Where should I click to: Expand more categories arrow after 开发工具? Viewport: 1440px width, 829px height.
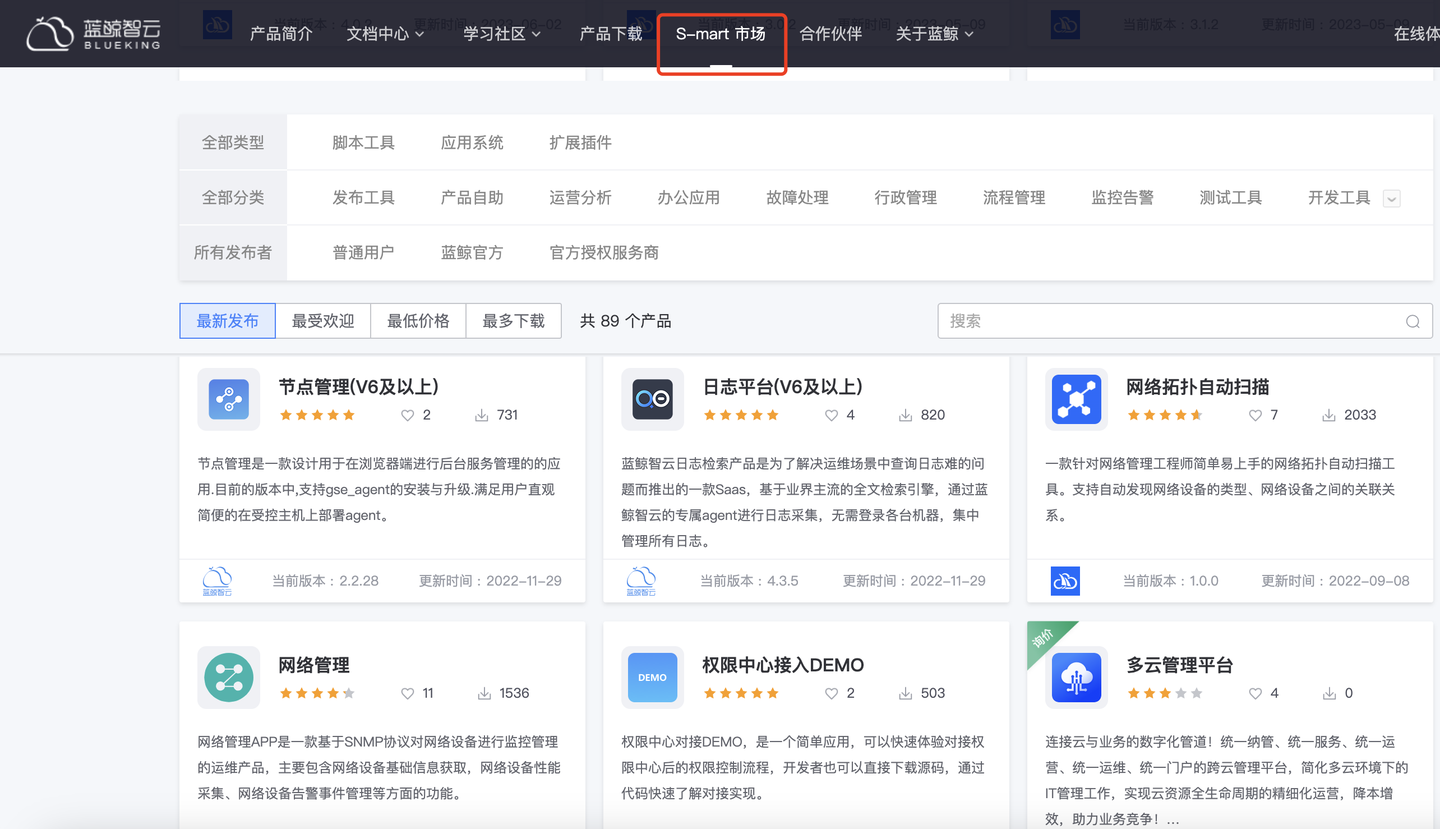pos(1391,198)
